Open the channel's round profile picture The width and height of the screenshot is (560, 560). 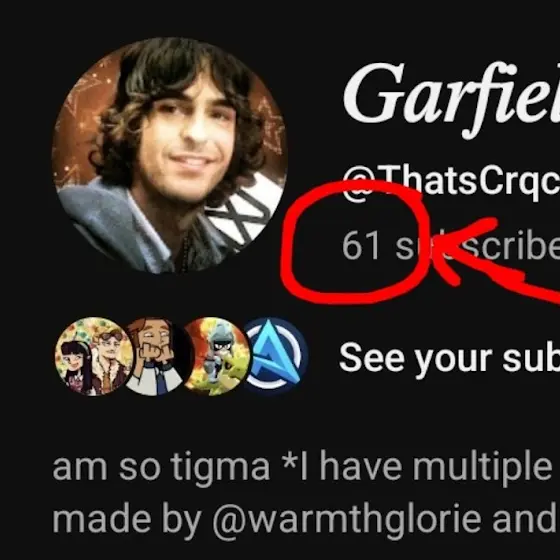click(x=170, y=155)
